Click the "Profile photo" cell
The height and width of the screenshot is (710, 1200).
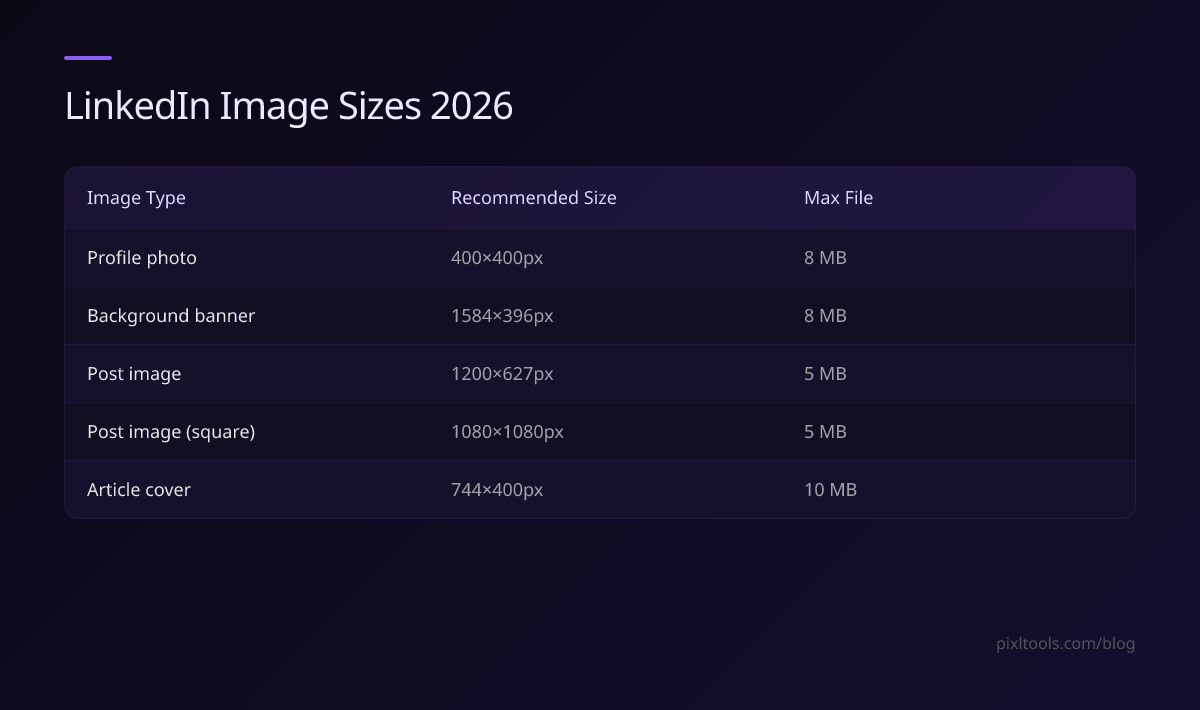tap(142, 258)
